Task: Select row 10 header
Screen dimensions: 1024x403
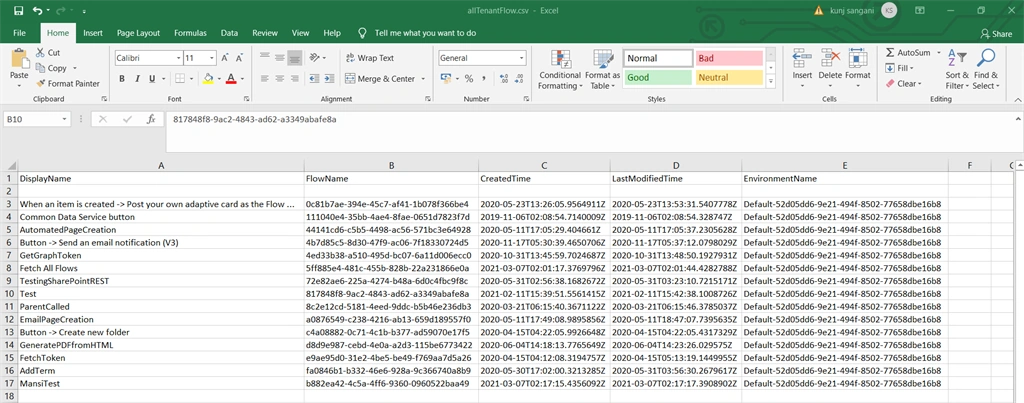Action: [x=8, y=294]
